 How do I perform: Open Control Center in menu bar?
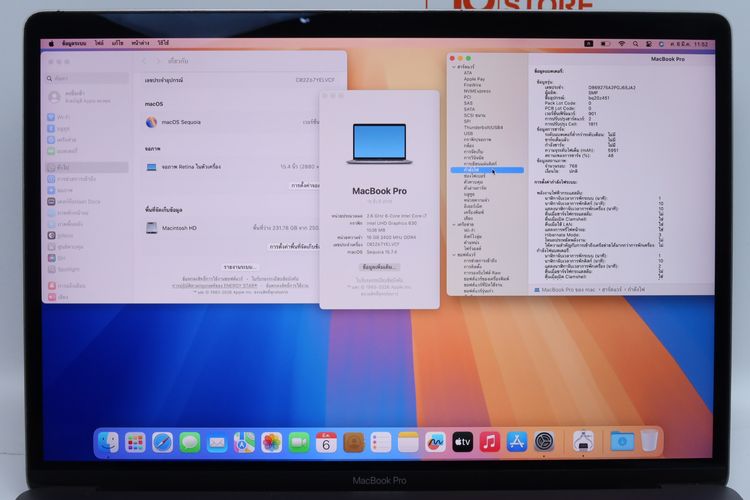click(x=649, y=44)
